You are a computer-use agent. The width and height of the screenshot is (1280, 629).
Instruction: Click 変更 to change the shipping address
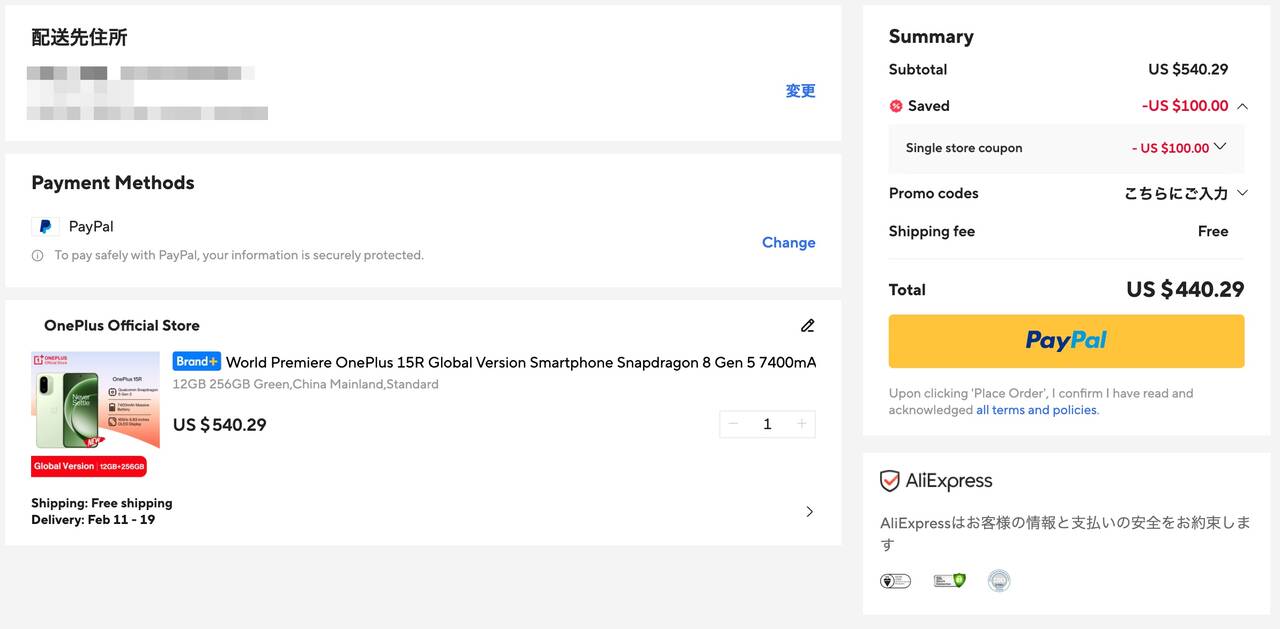click(800, 91)
